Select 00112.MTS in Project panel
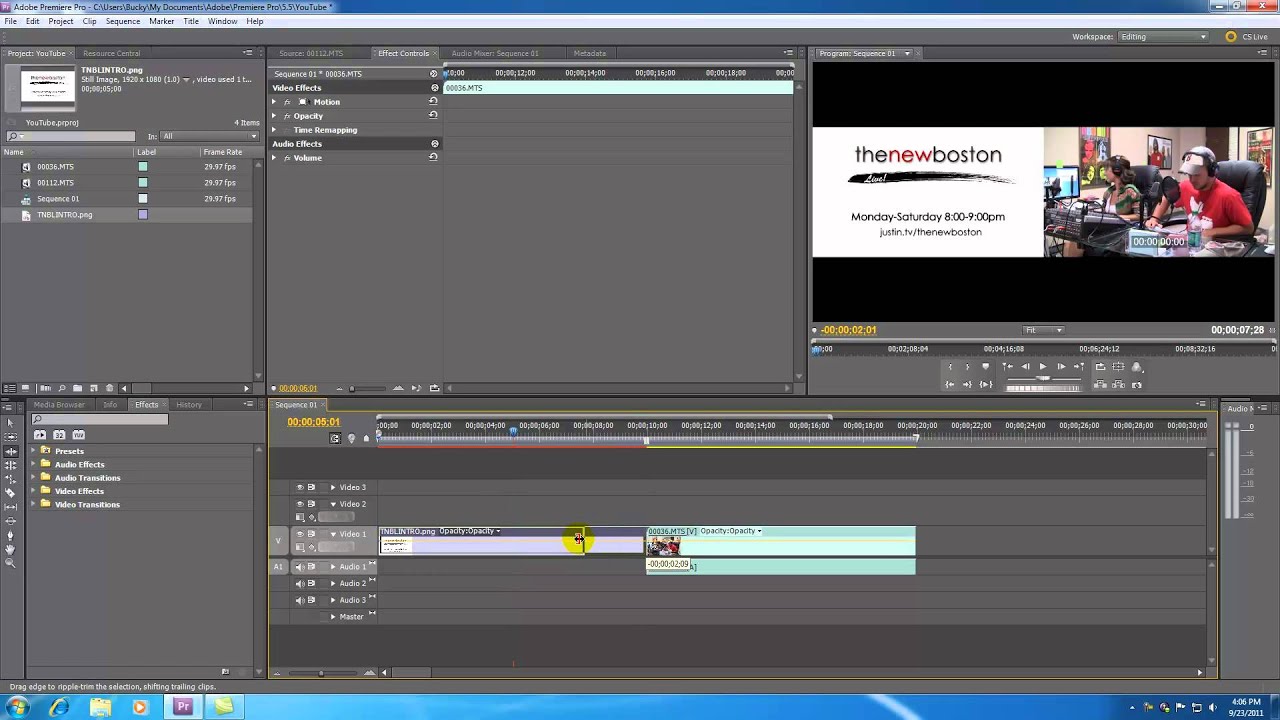Screen dimensions: 1280x720 [x=55, y=183]
